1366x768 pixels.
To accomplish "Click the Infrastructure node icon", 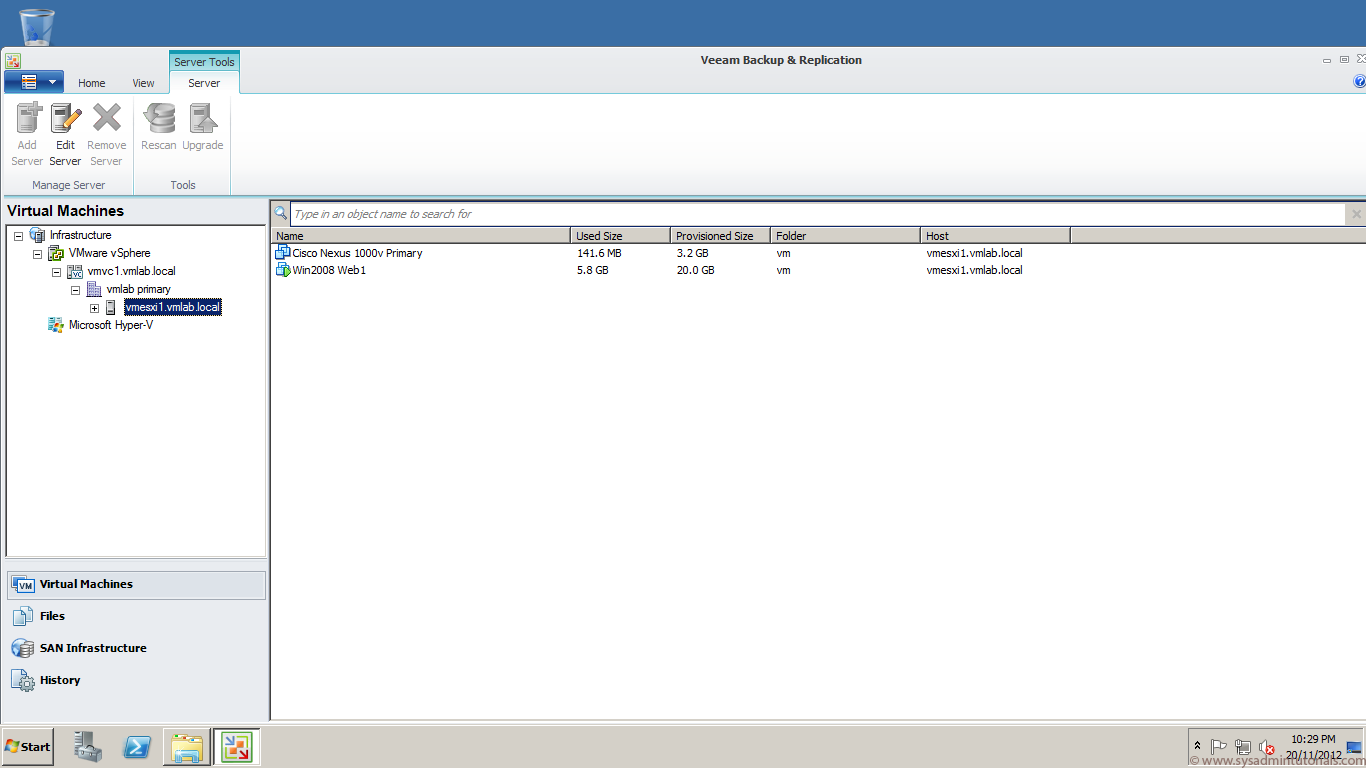I will (x=38, y=235).
